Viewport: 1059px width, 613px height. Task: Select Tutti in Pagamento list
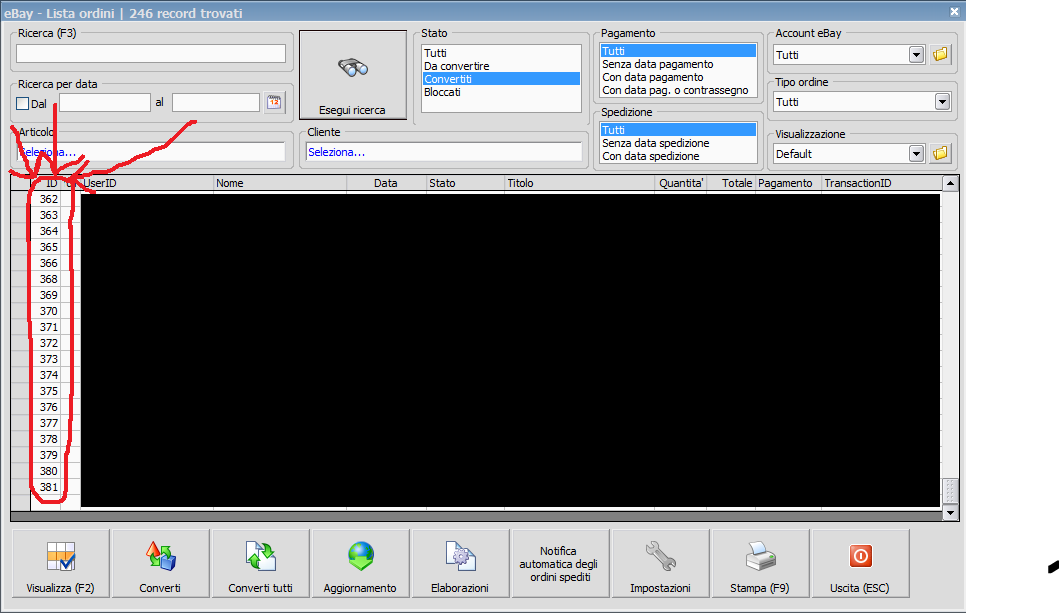[x=678, y=51]
